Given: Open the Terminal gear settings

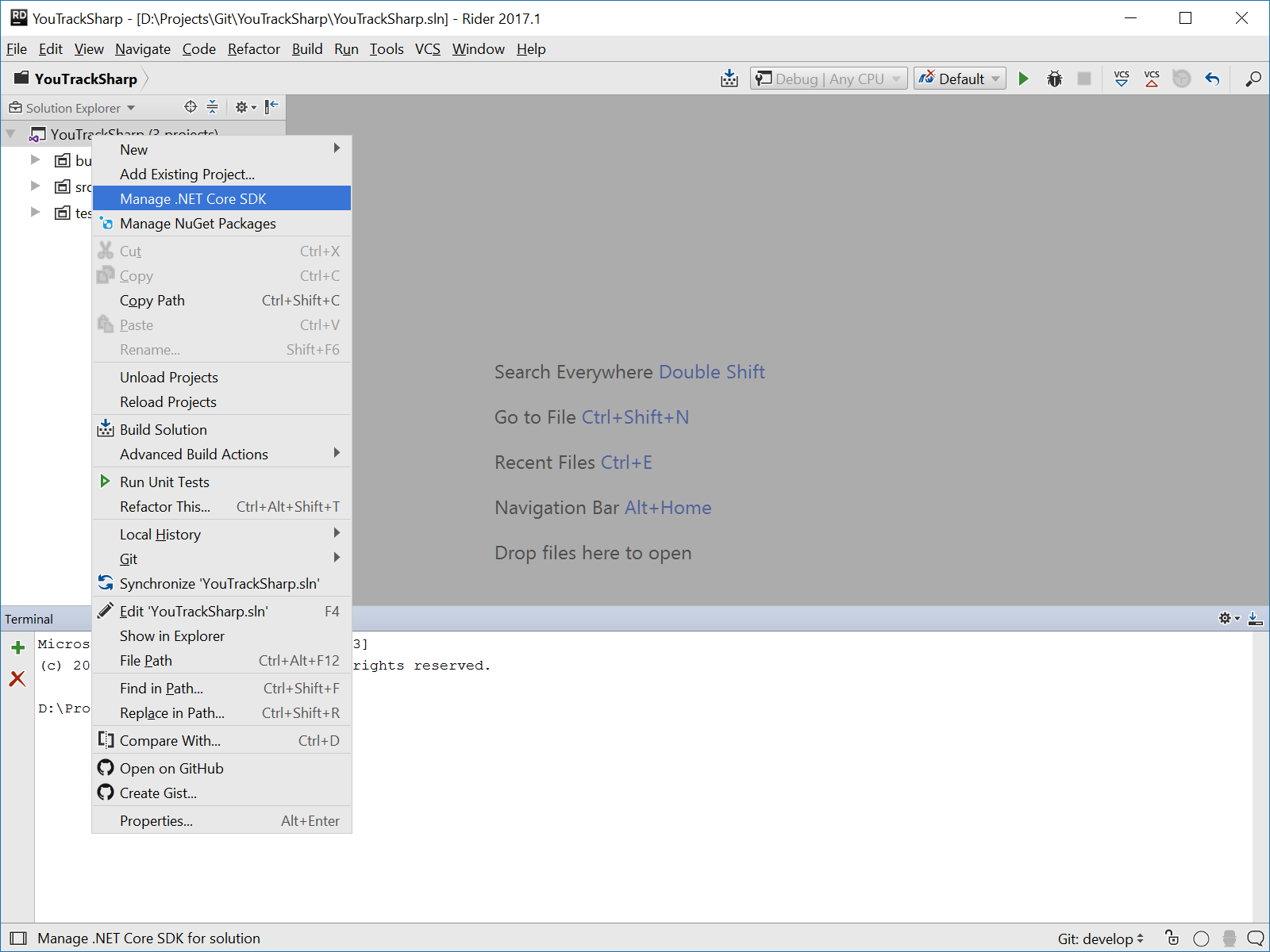Looking at the screenshot, I should click(x=1229, y=618).
